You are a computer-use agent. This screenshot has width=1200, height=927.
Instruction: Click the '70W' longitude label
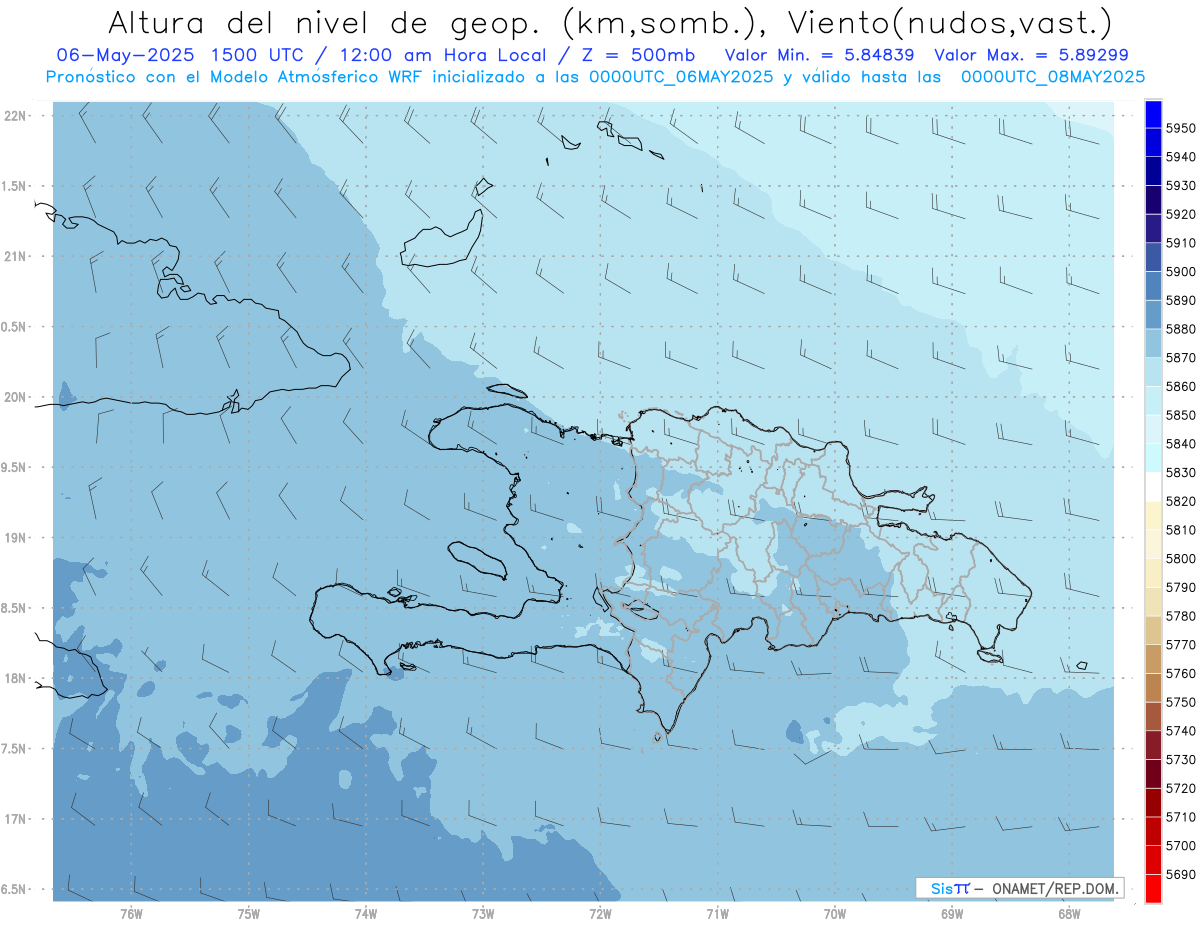pyautogui.click(x=835, y=914)
